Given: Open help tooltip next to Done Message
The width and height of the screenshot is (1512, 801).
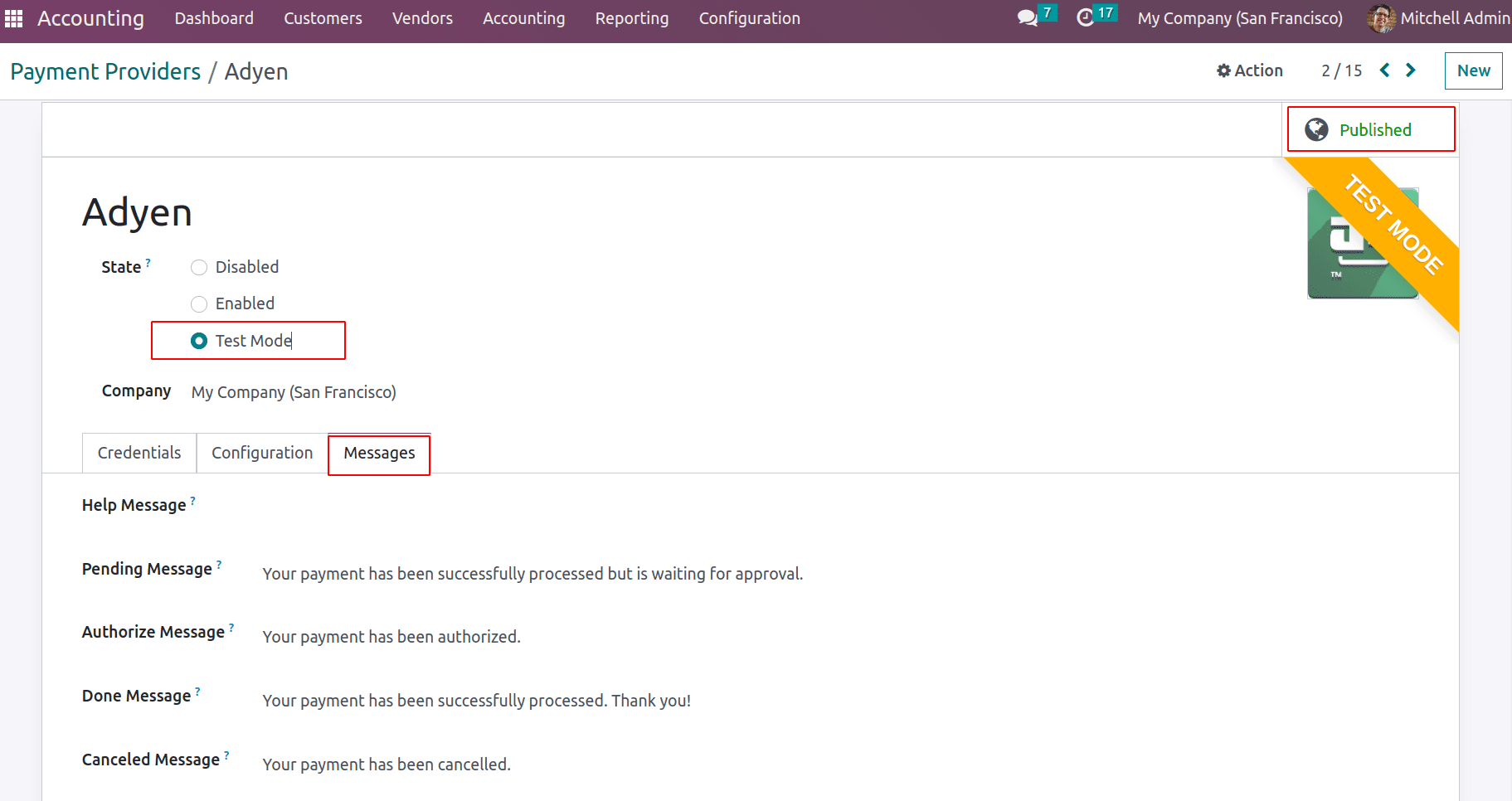Looking at the screenshot, I should (x=197, y=691).
